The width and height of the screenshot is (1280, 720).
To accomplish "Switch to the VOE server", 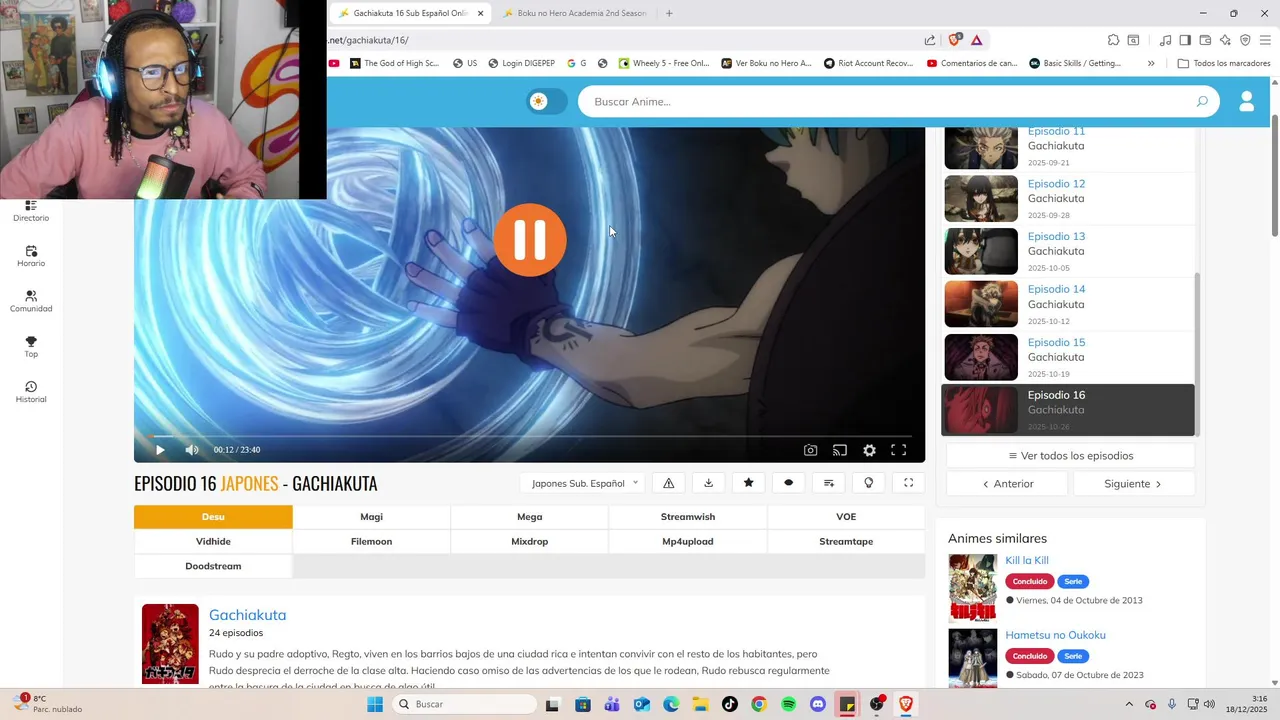I will coord(846,517).
